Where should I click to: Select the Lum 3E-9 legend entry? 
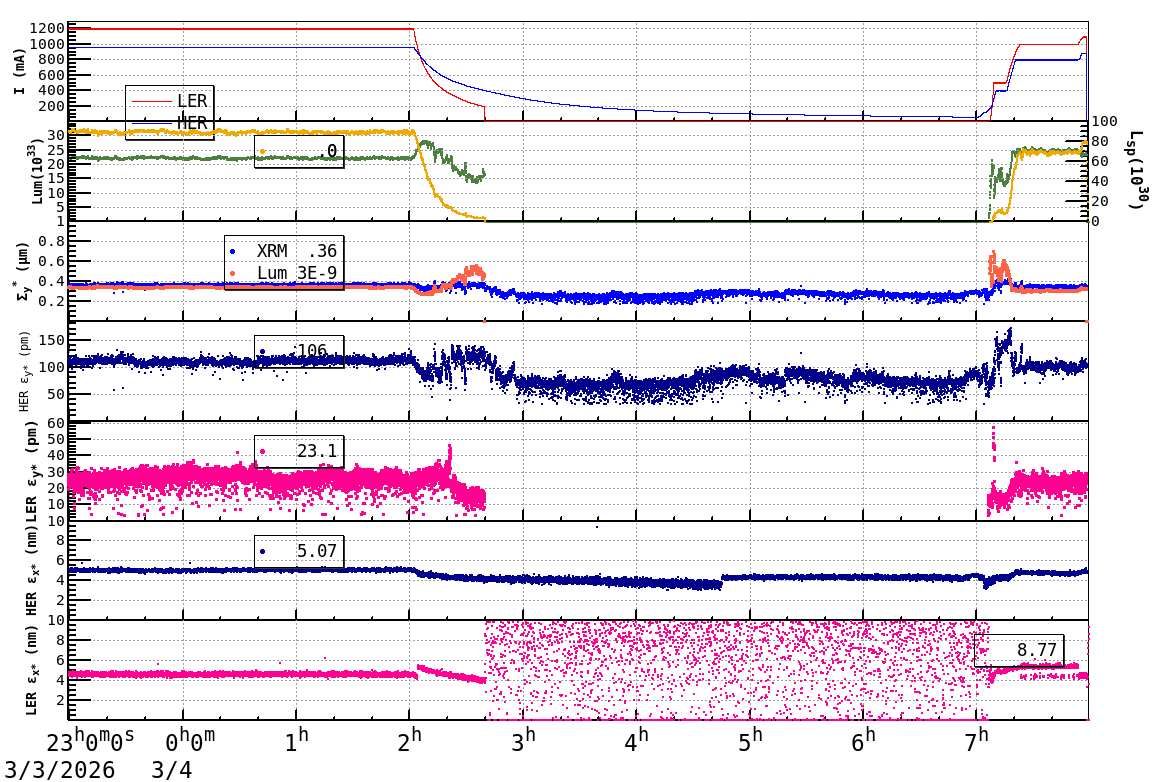pyautogui.click(x=296, y=272)
